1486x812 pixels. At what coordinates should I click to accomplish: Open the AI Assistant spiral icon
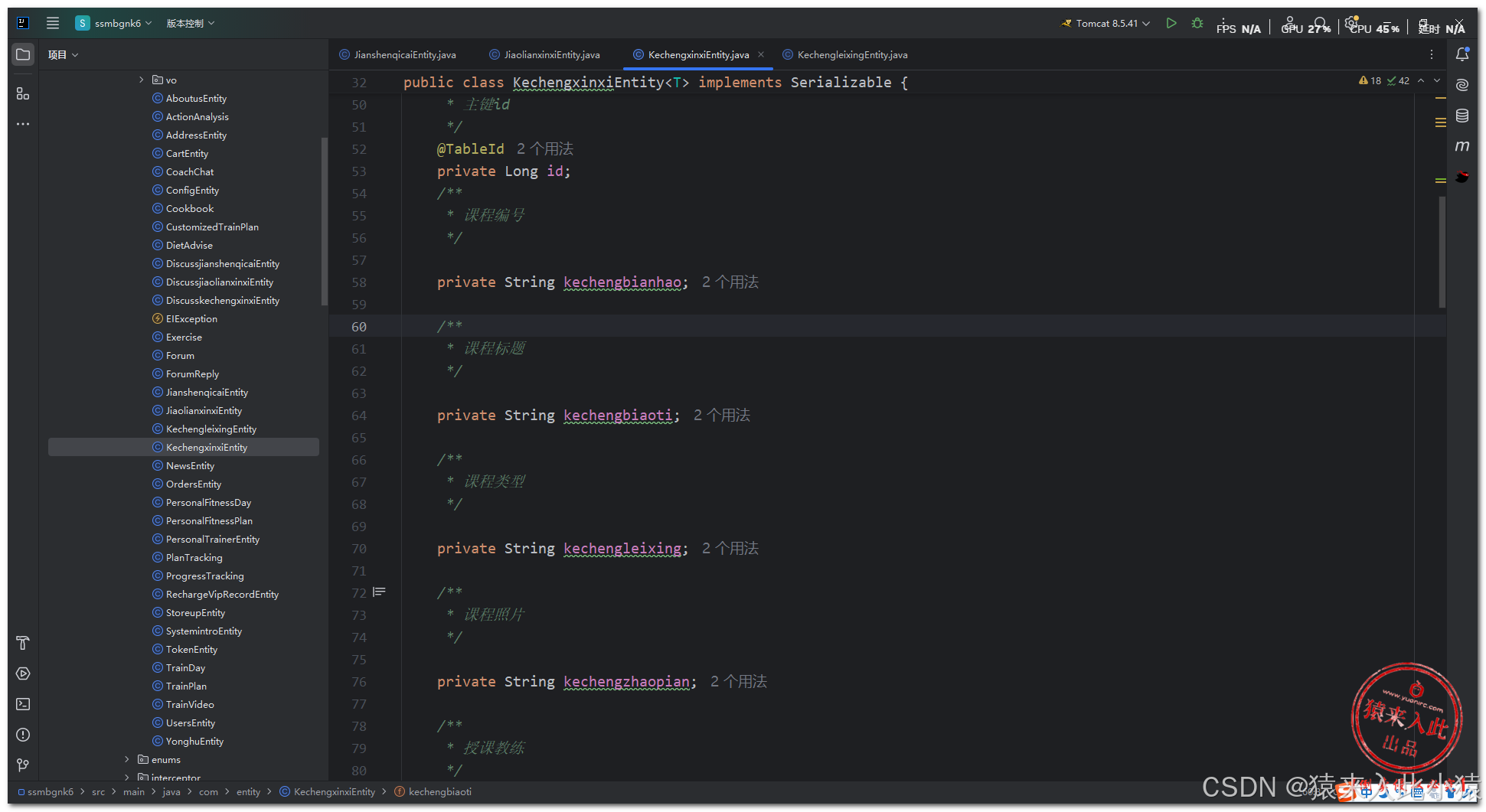1462,85
